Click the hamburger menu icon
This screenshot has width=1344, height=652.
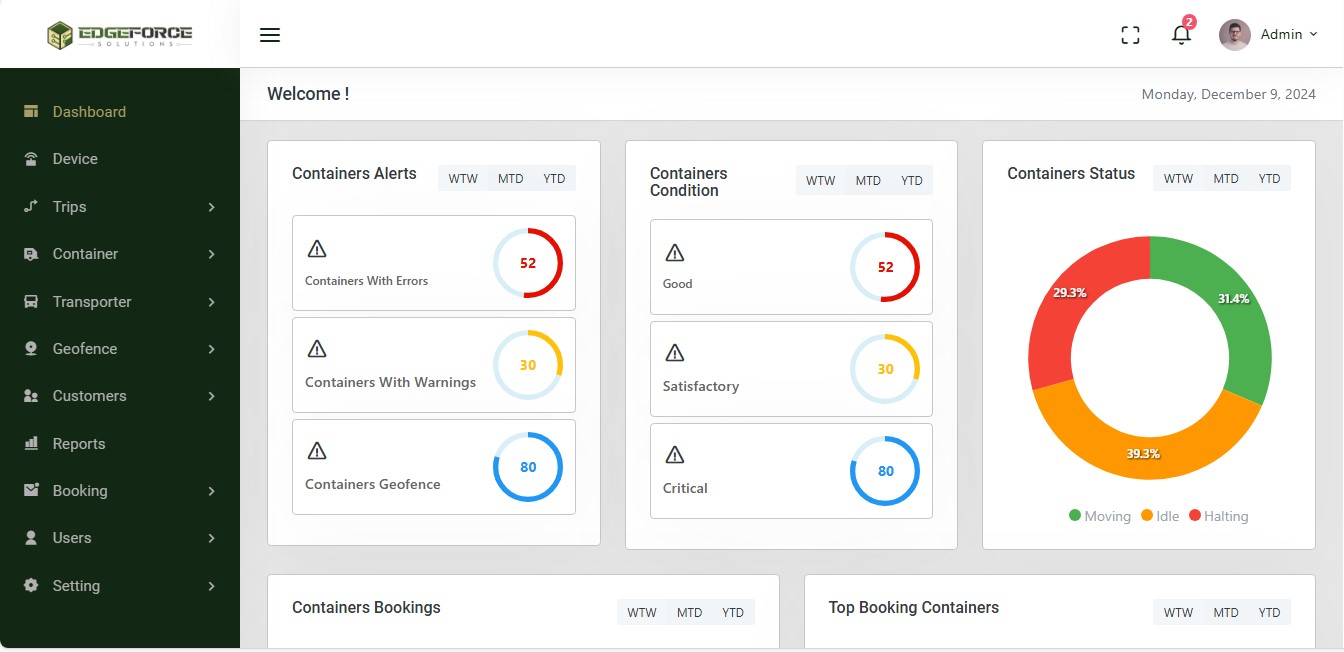tap(270, 35)
